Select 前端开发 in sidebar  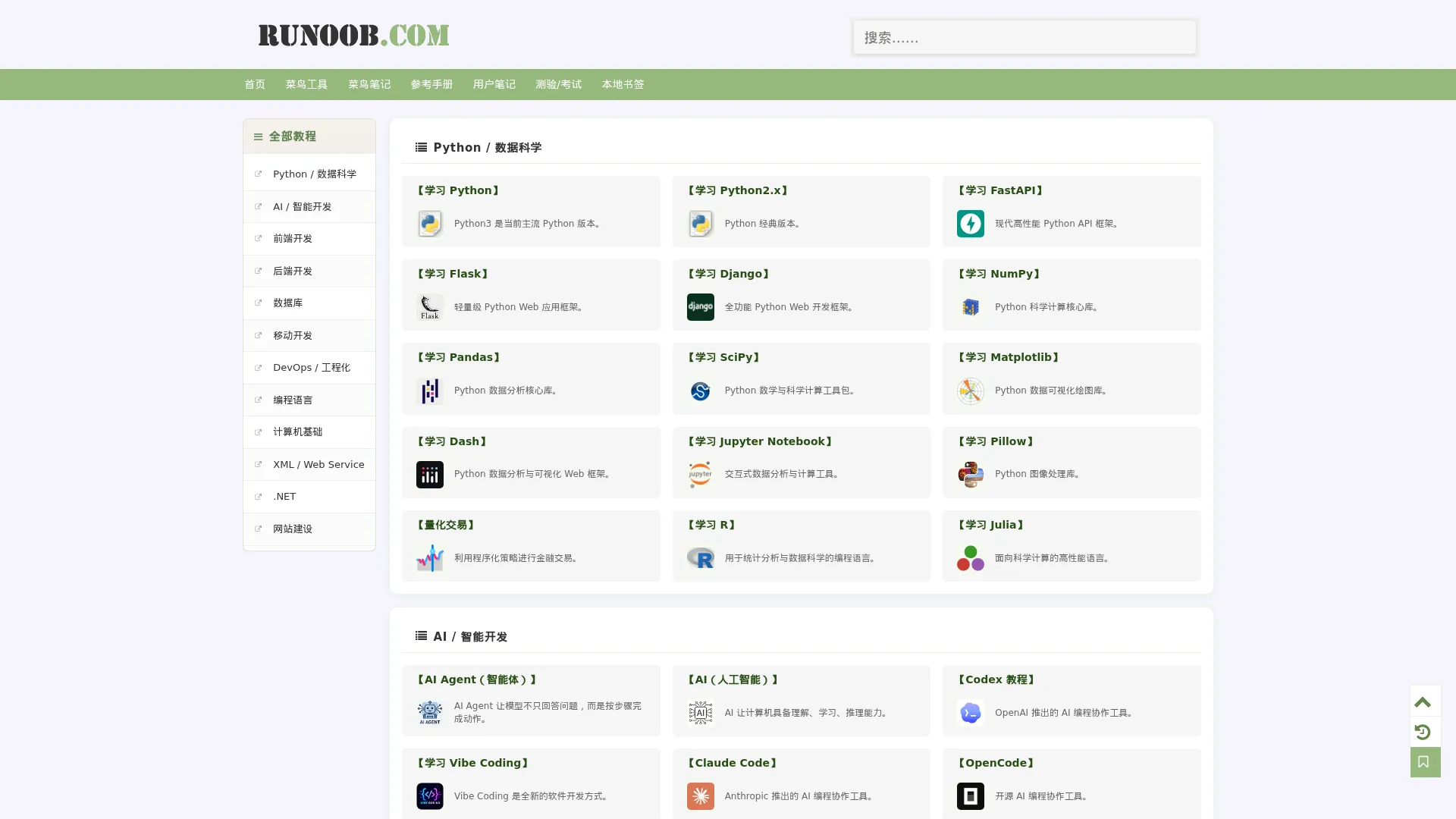coord(309,239)
